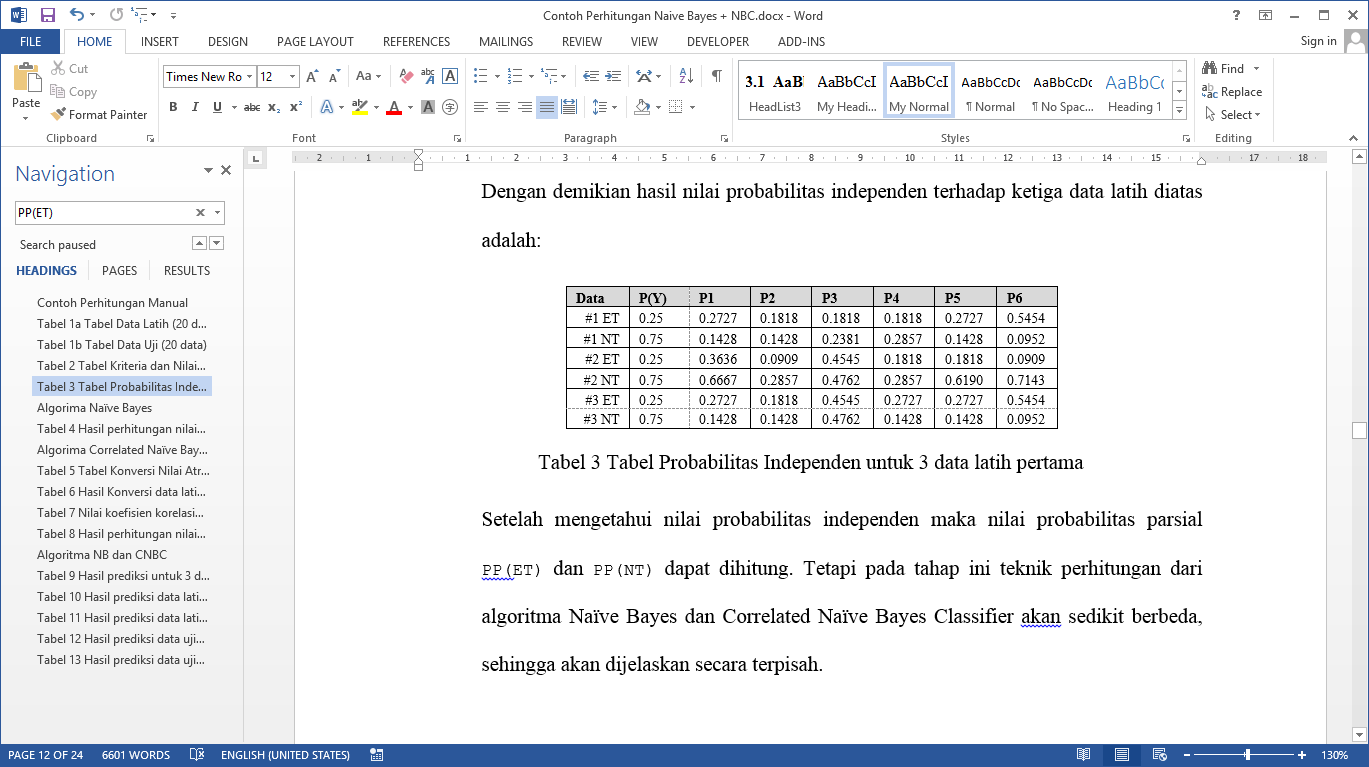The width and height of the screenshot is (1369, 767).
Task: Click the zoom slider in status bar
Action: 1247,755
